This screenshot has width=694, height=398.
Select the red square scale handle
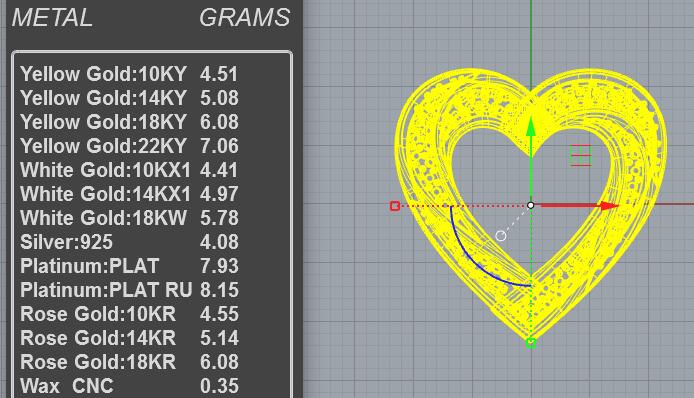[x=395, y=206]
